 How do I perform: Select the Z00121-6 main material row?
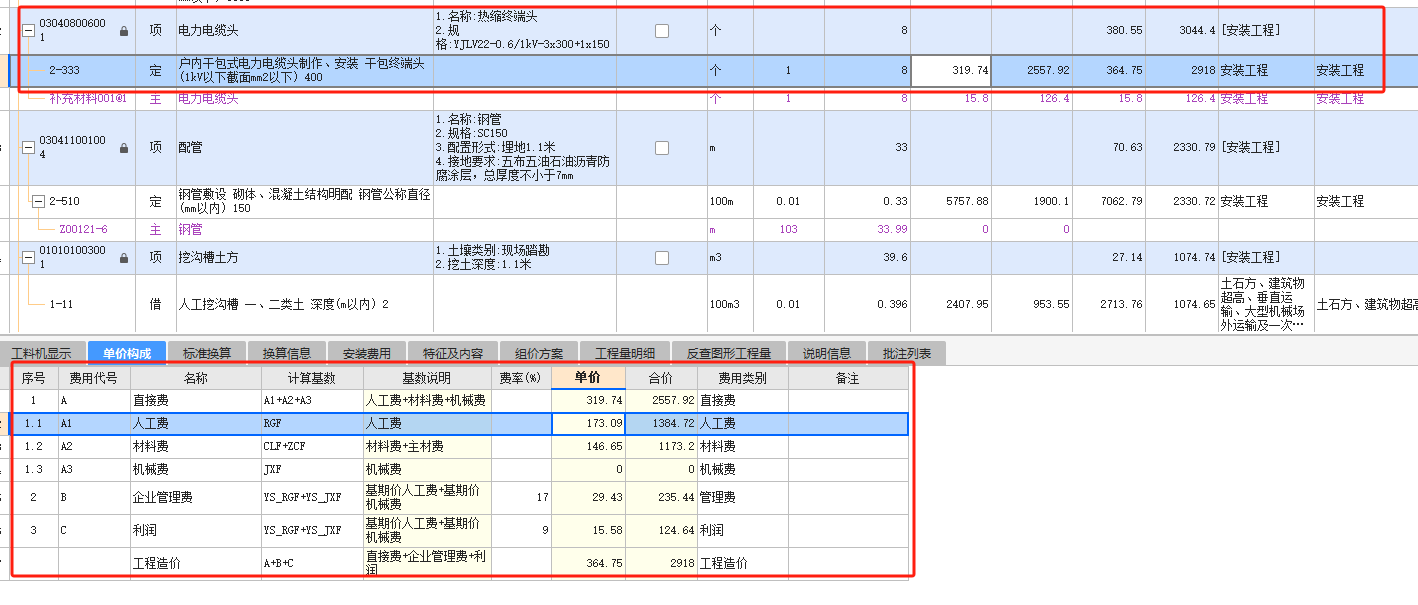pos(83,229)
